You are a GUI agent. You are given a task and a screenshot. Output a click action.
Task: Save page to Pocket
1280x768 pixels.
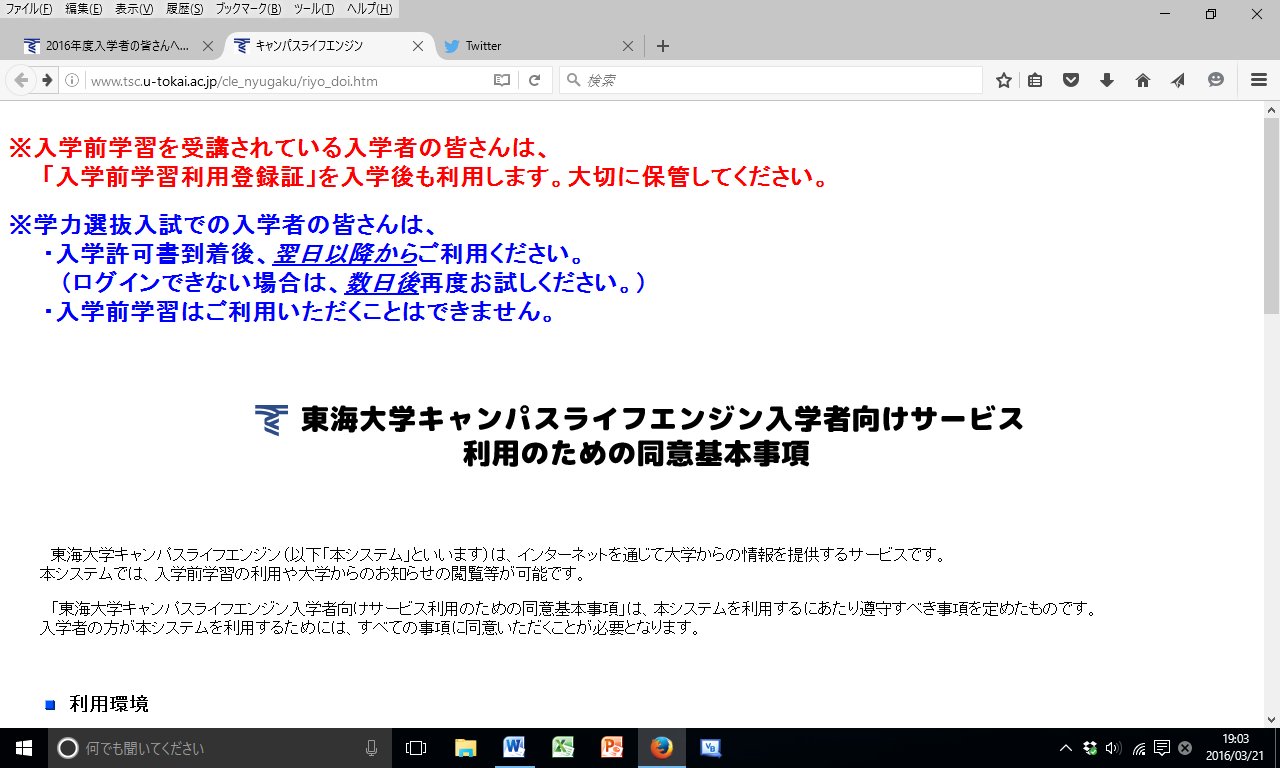point(1071,80)
